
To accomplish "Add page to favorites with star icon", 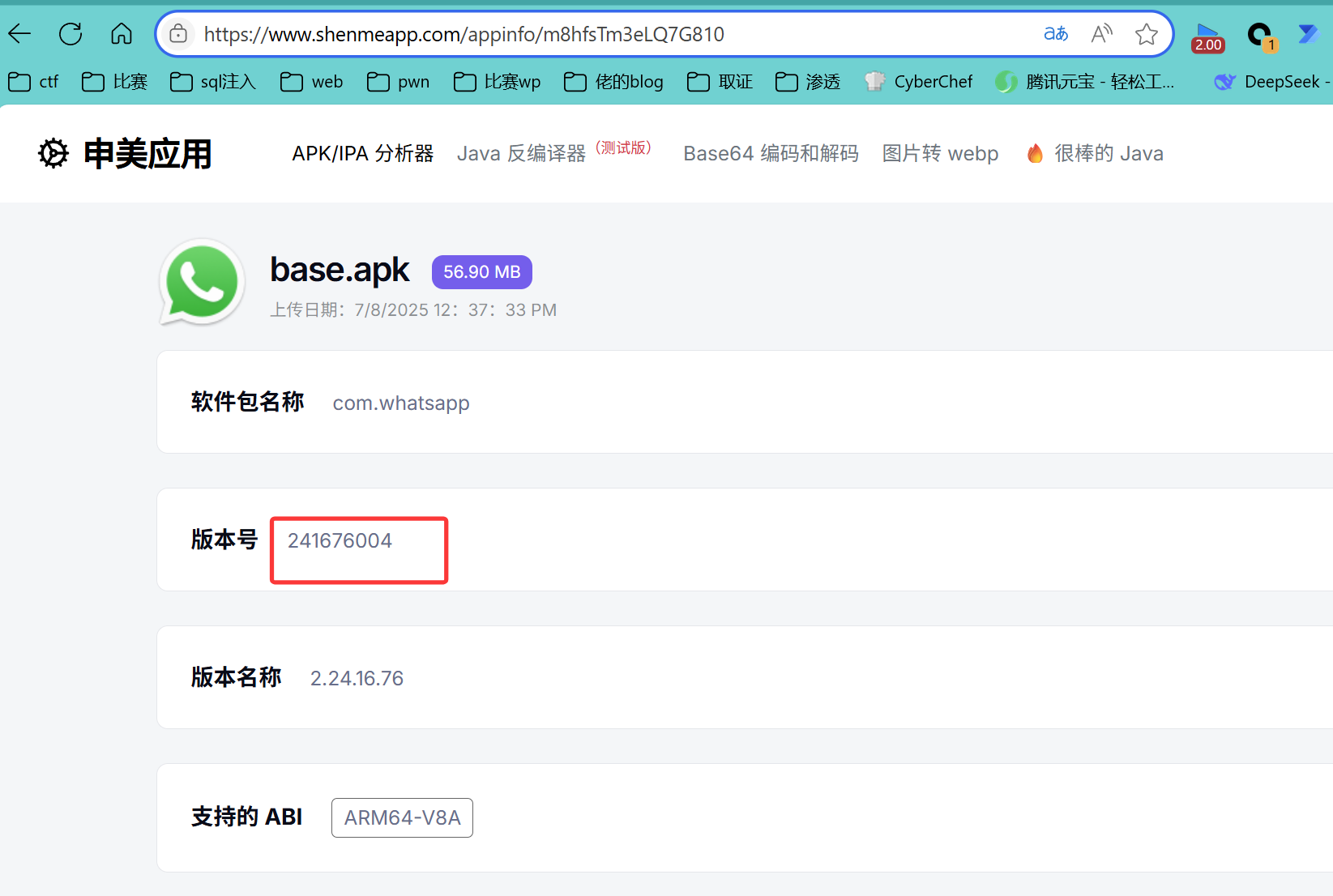I will tap(1146, 34).
